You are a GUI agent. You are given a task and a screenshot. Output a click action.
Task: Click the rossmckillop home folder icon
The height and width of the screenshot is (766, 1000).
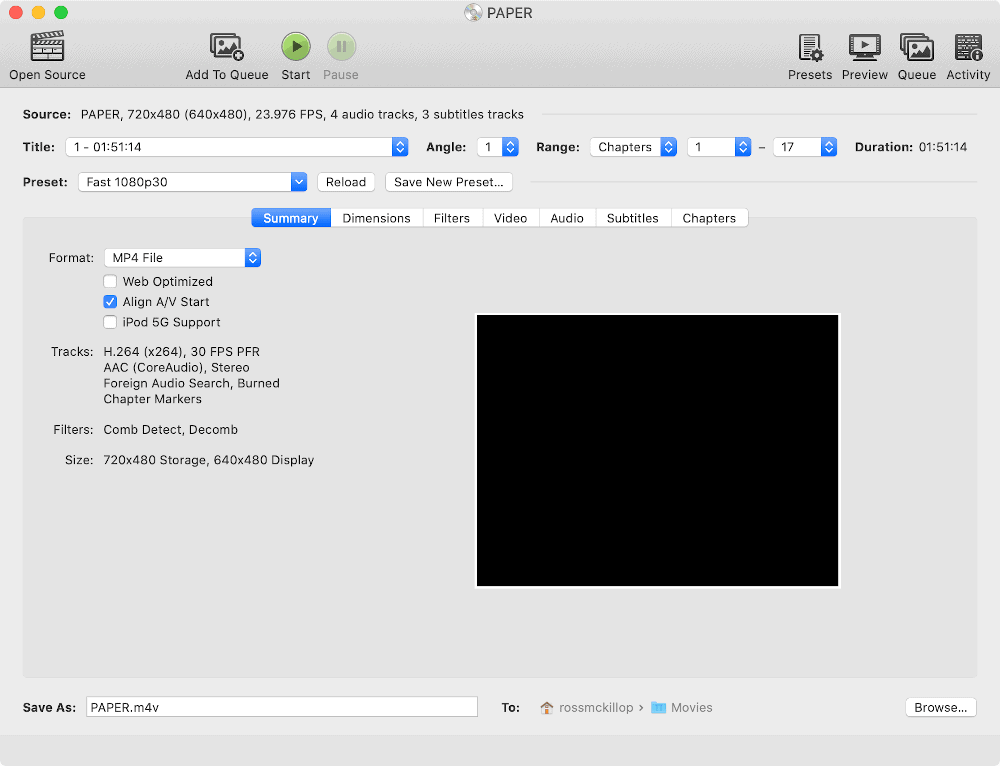pos(547,708)
